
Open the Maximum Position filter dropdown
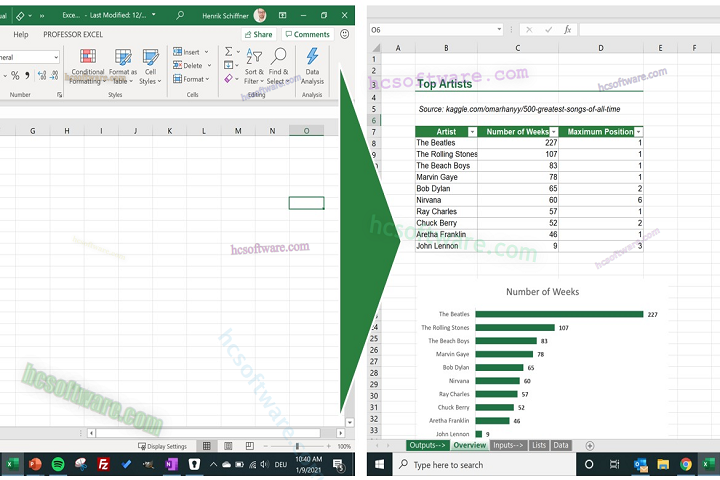click(638, 132)
